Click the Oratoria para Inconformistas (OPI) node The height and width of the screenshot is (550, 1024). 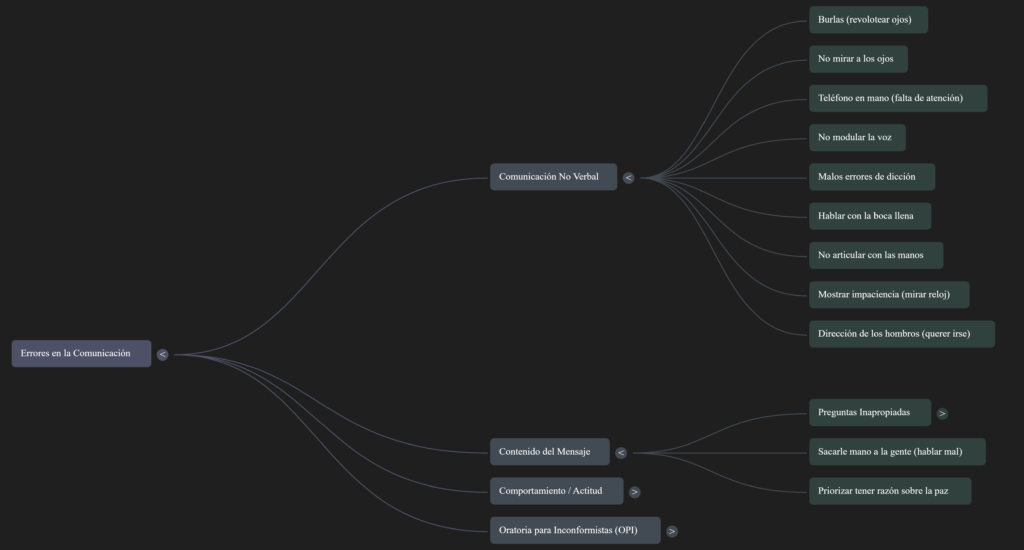pos(574,530)
